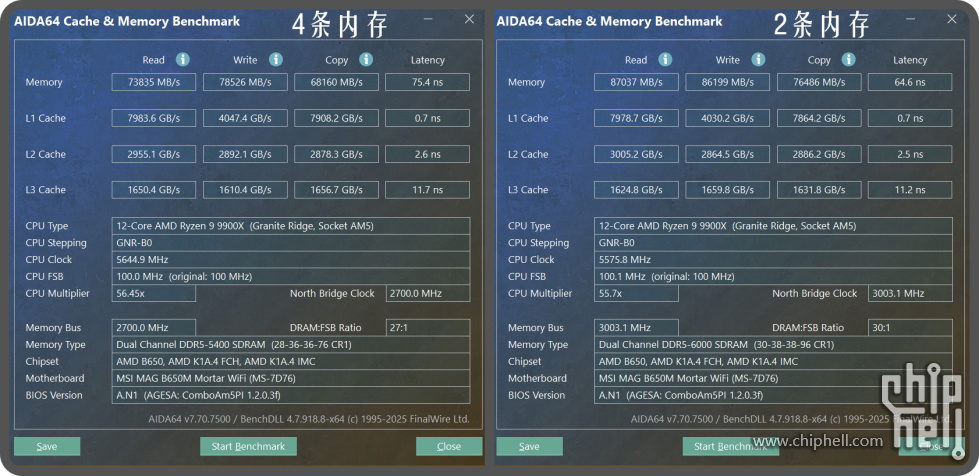
Task: Click North Bridge Clock 2700.0 MHz
Action: [428, 294]
